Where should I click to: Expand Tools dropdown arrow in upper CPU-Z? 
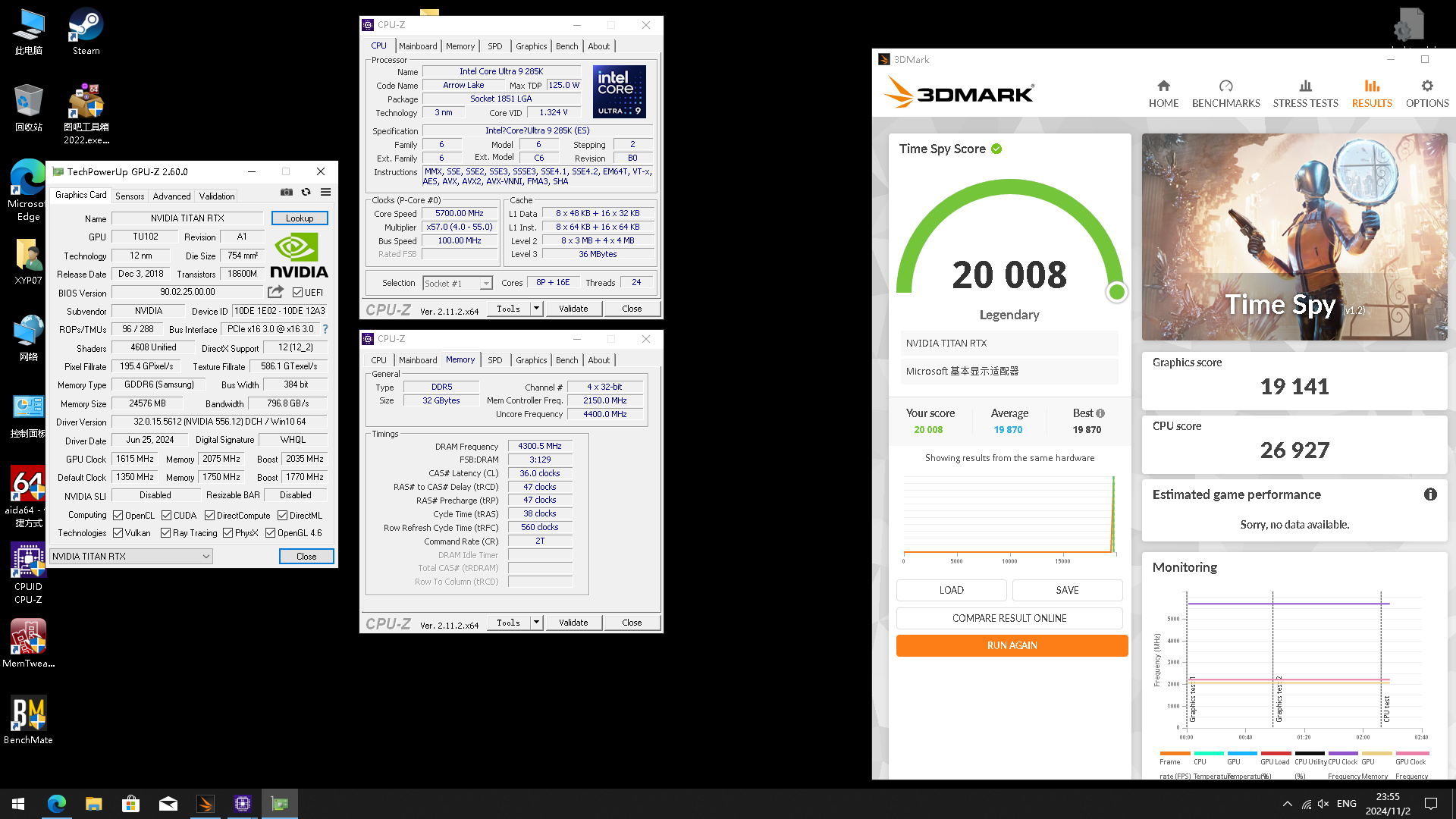click(536, 309)
